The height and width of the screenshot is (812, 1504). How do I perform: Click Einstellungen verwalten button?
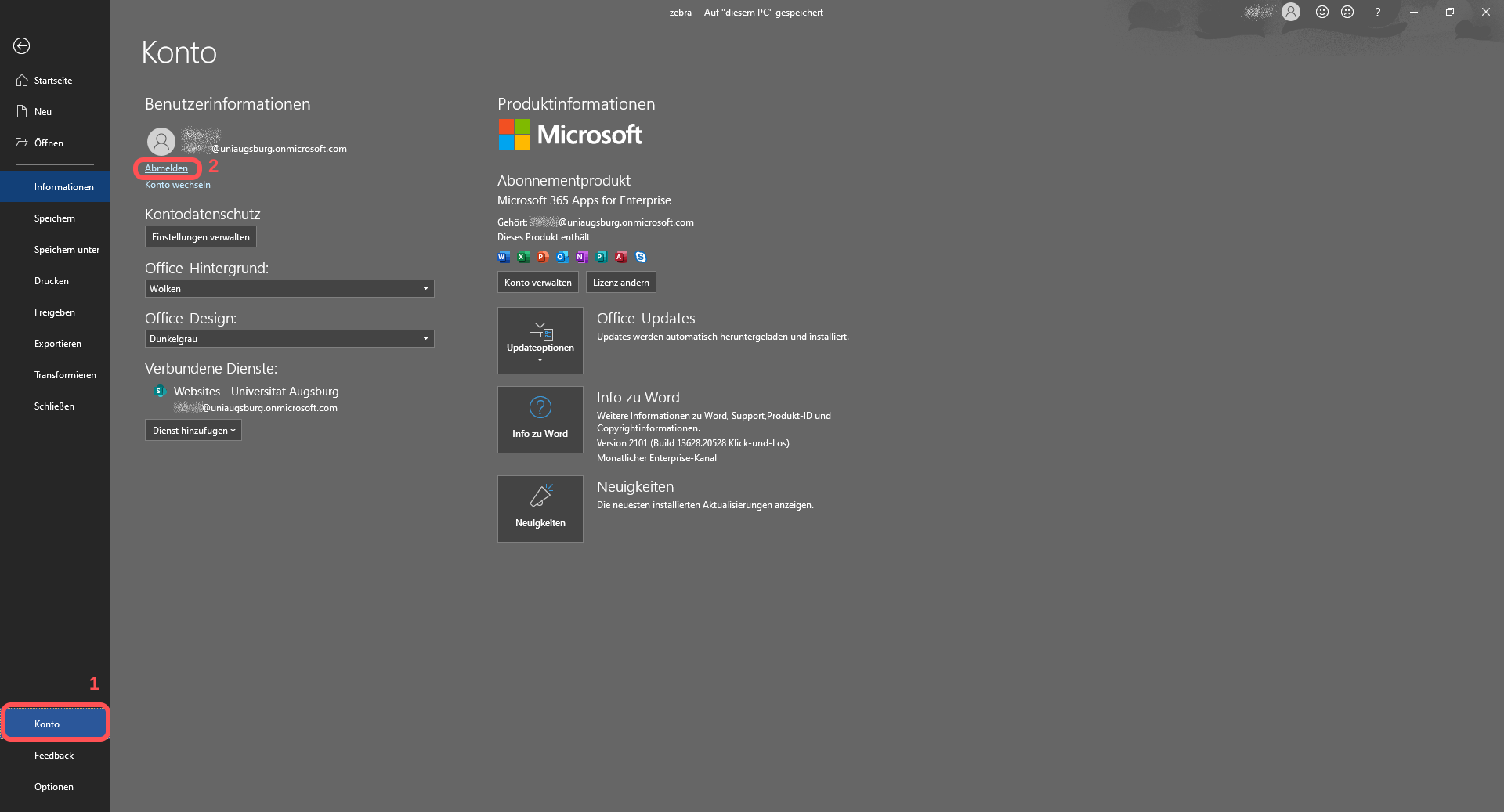click(x=201, y=237)
